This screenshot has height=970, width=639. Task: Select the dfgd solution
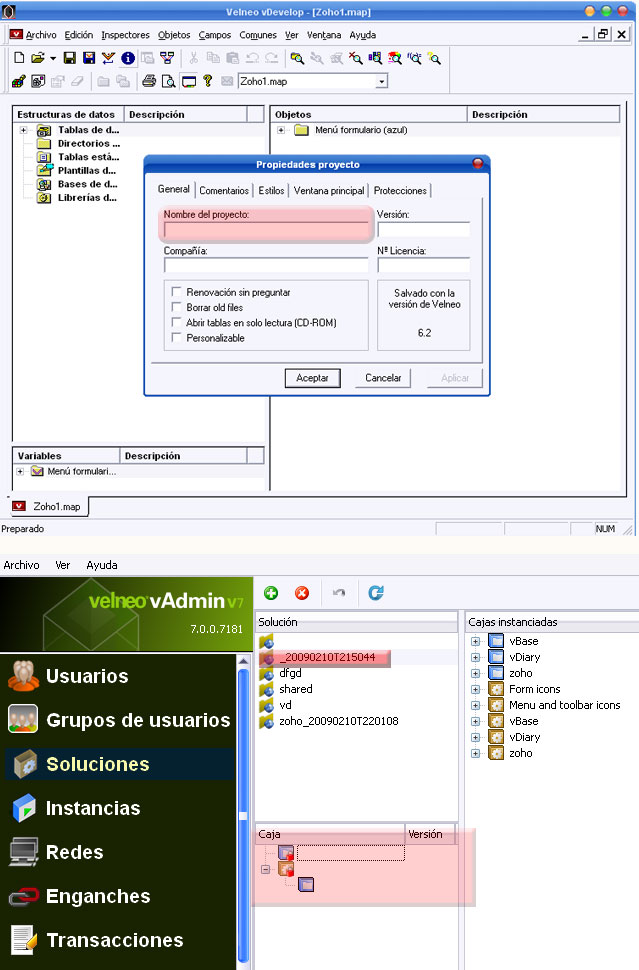[290, 673]
